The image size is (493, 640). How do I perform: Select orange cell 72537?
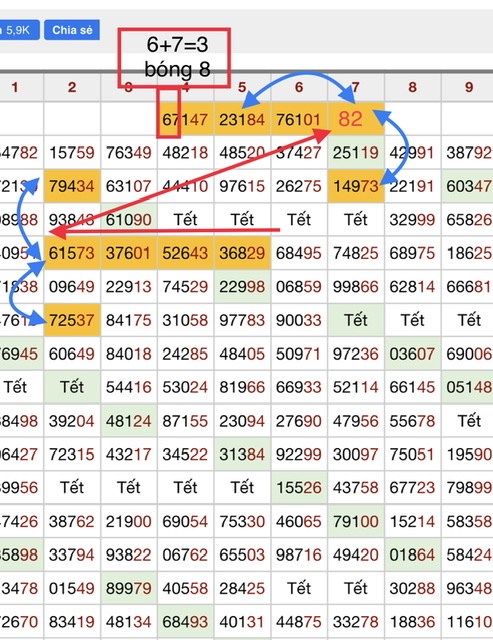72,320
